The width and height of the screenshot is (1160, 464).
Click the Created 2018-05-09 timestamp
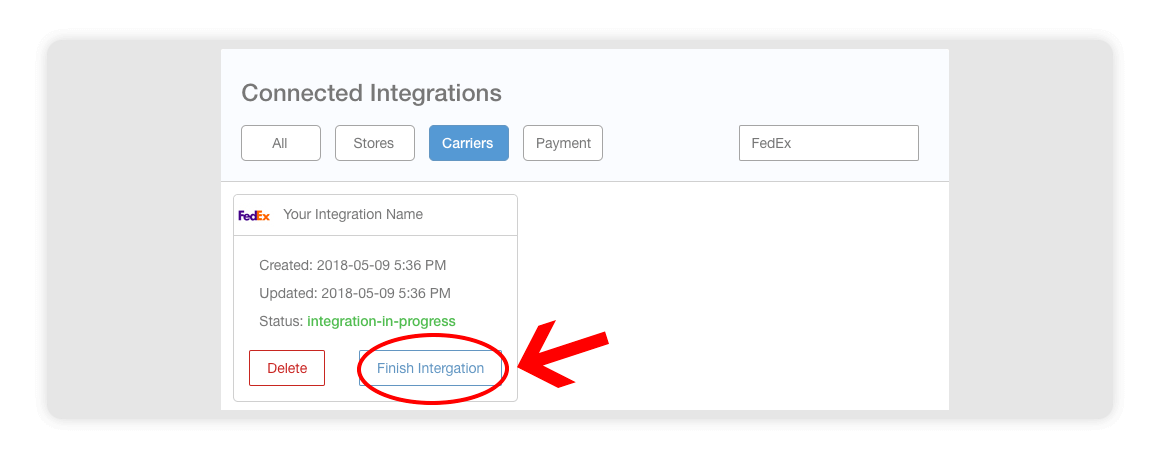click(x=353, y=265)
